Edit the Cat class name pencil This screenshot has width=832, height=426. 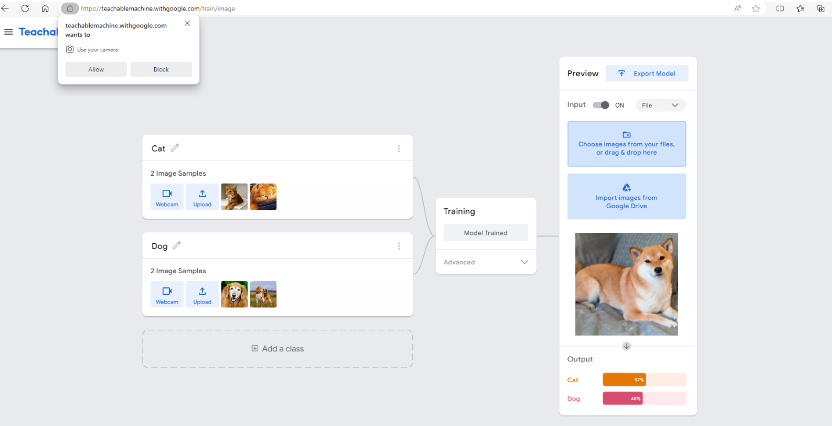click(x=175, y=148)
